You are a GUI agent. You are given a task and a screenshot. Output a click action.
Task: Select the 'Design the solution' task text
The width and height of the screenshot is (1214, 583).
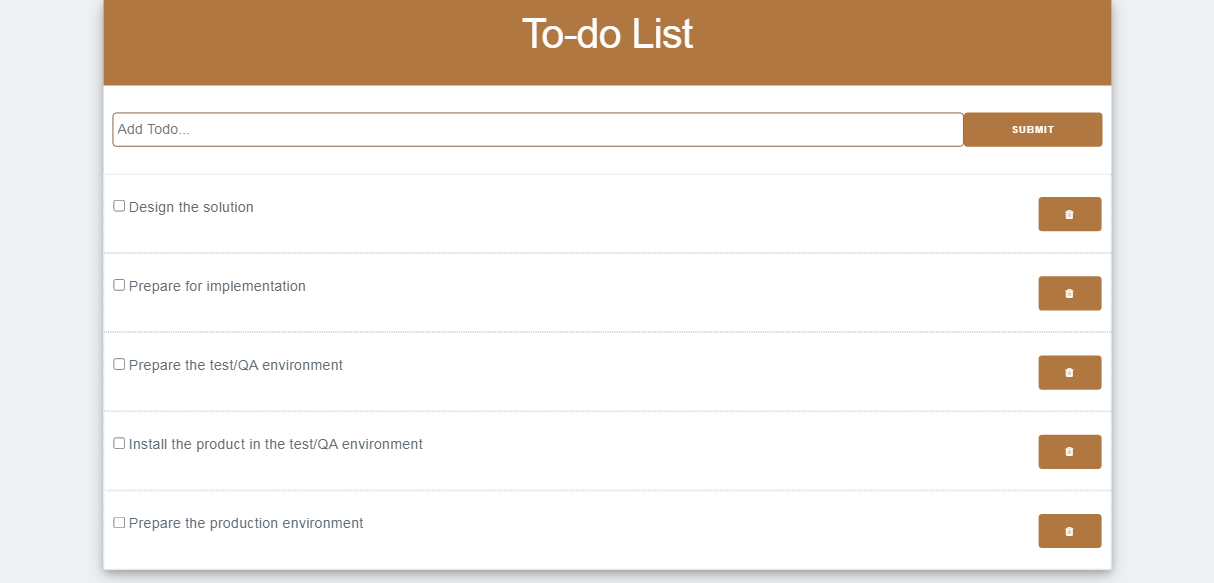click(190, 207)
